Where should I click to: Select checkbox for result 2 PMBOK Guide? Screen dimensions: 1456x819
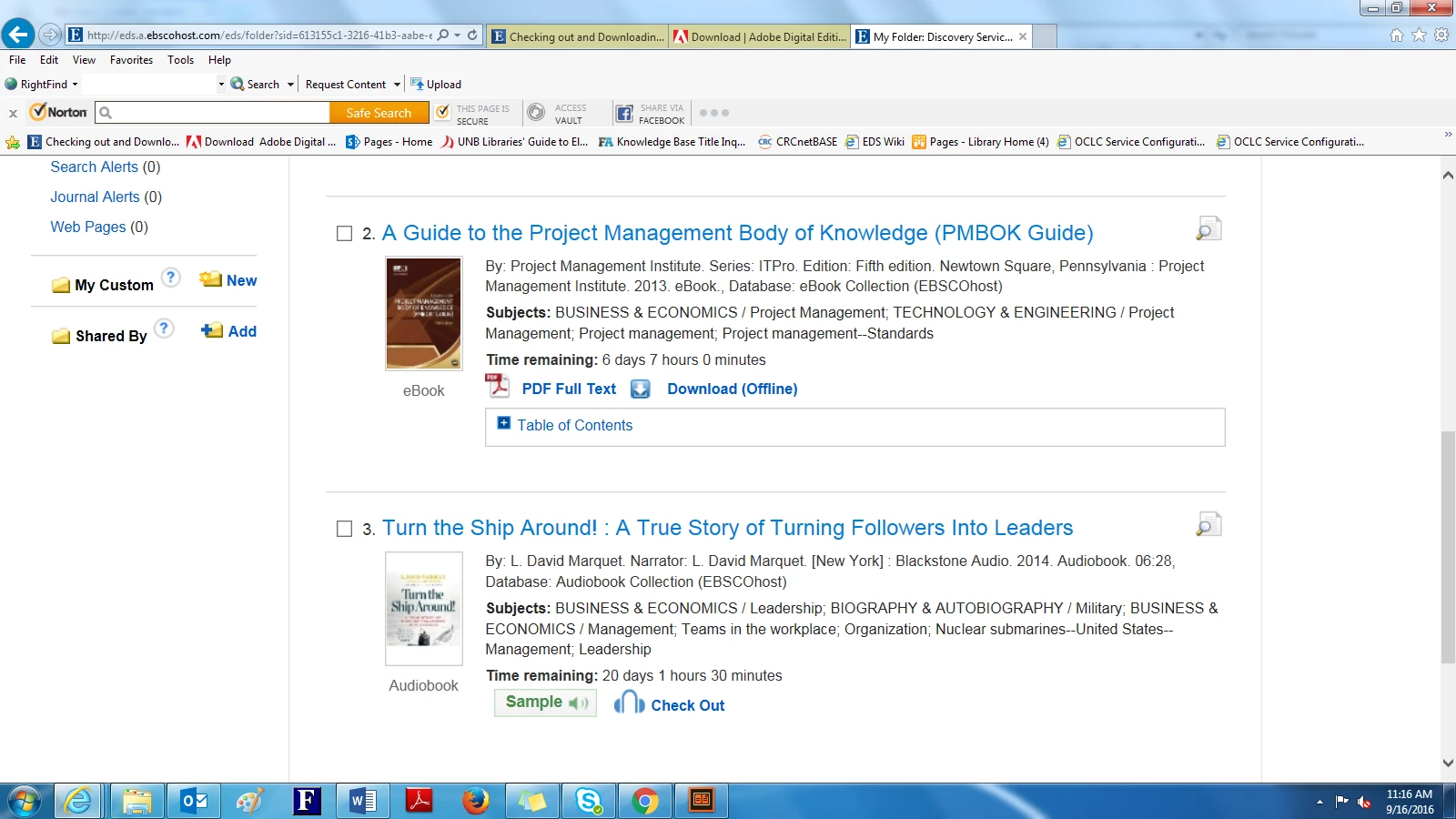344,234
